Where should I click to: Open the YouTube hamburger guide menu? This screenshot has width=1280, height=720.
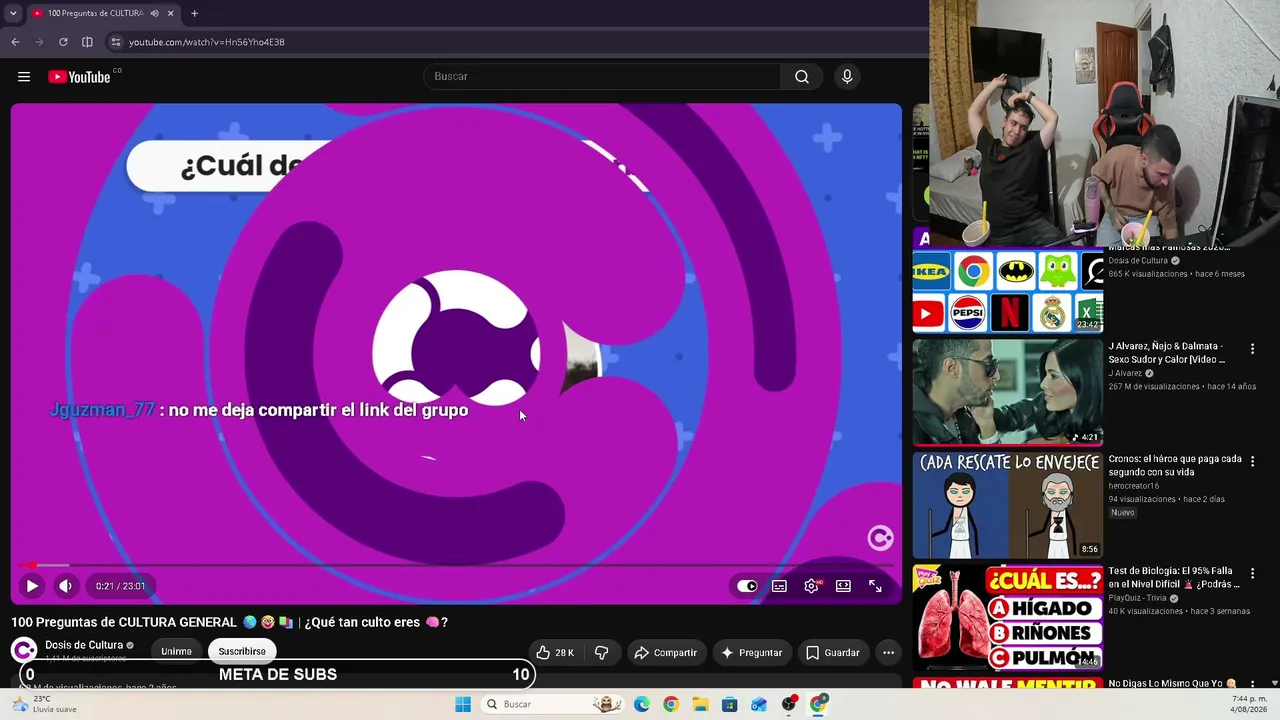pyautogui.click(x=24, y=77)
